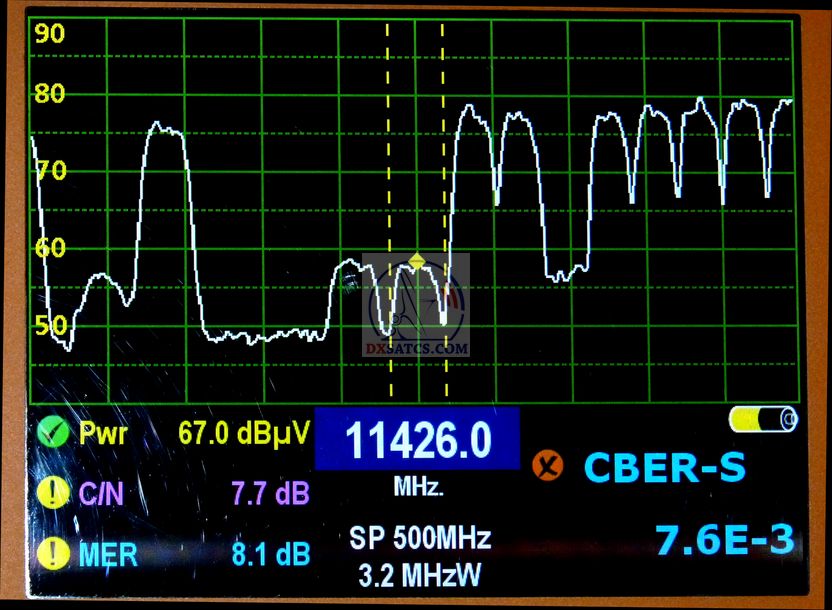Click the 90 label on the level axis

50,34
